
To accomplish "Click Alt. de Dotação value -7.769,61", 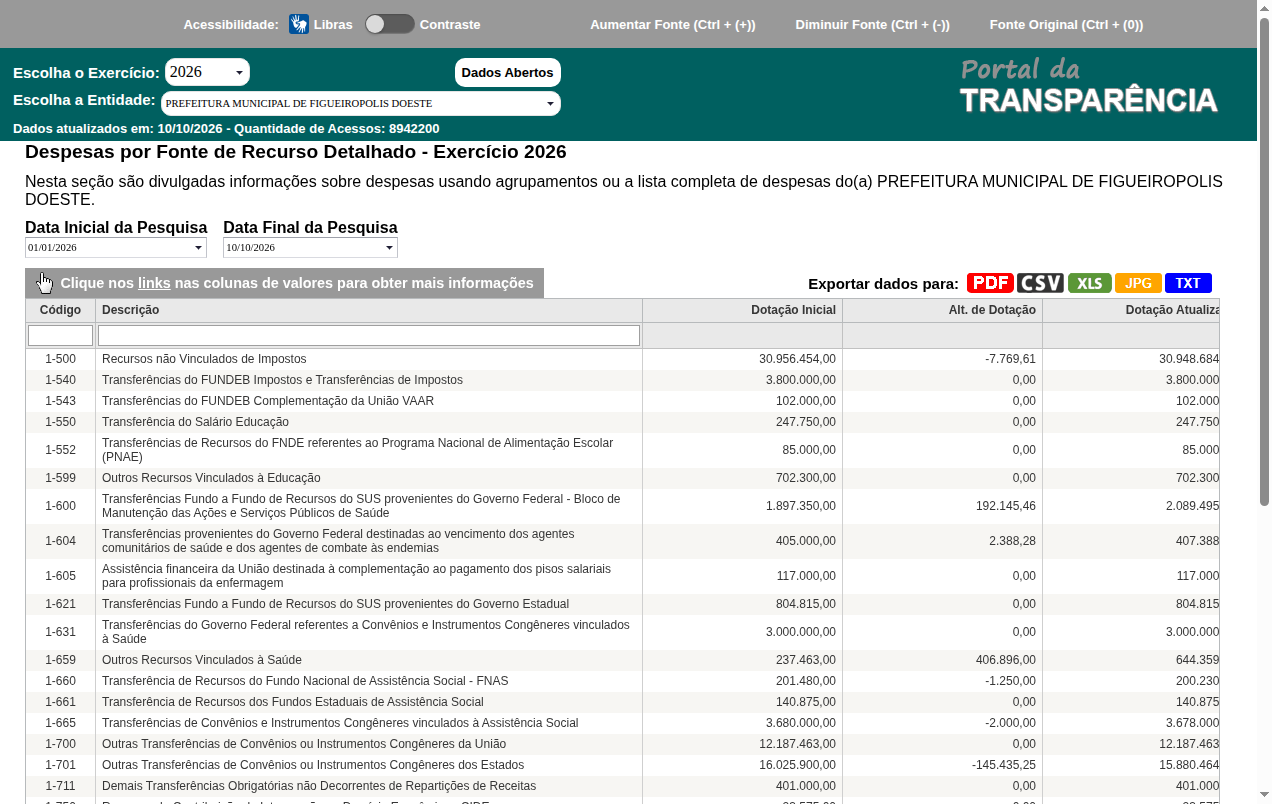I will [x=1010, y=359].
